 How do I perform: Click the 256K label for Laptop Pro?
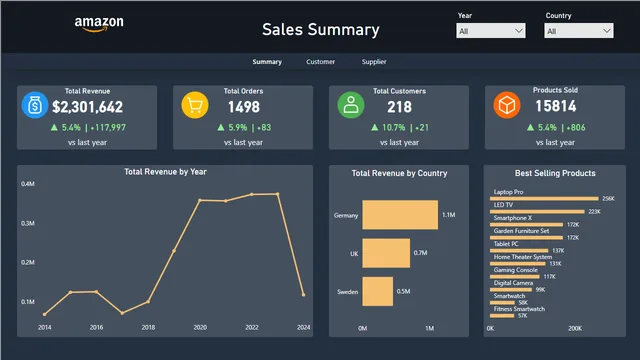[608, 199]
